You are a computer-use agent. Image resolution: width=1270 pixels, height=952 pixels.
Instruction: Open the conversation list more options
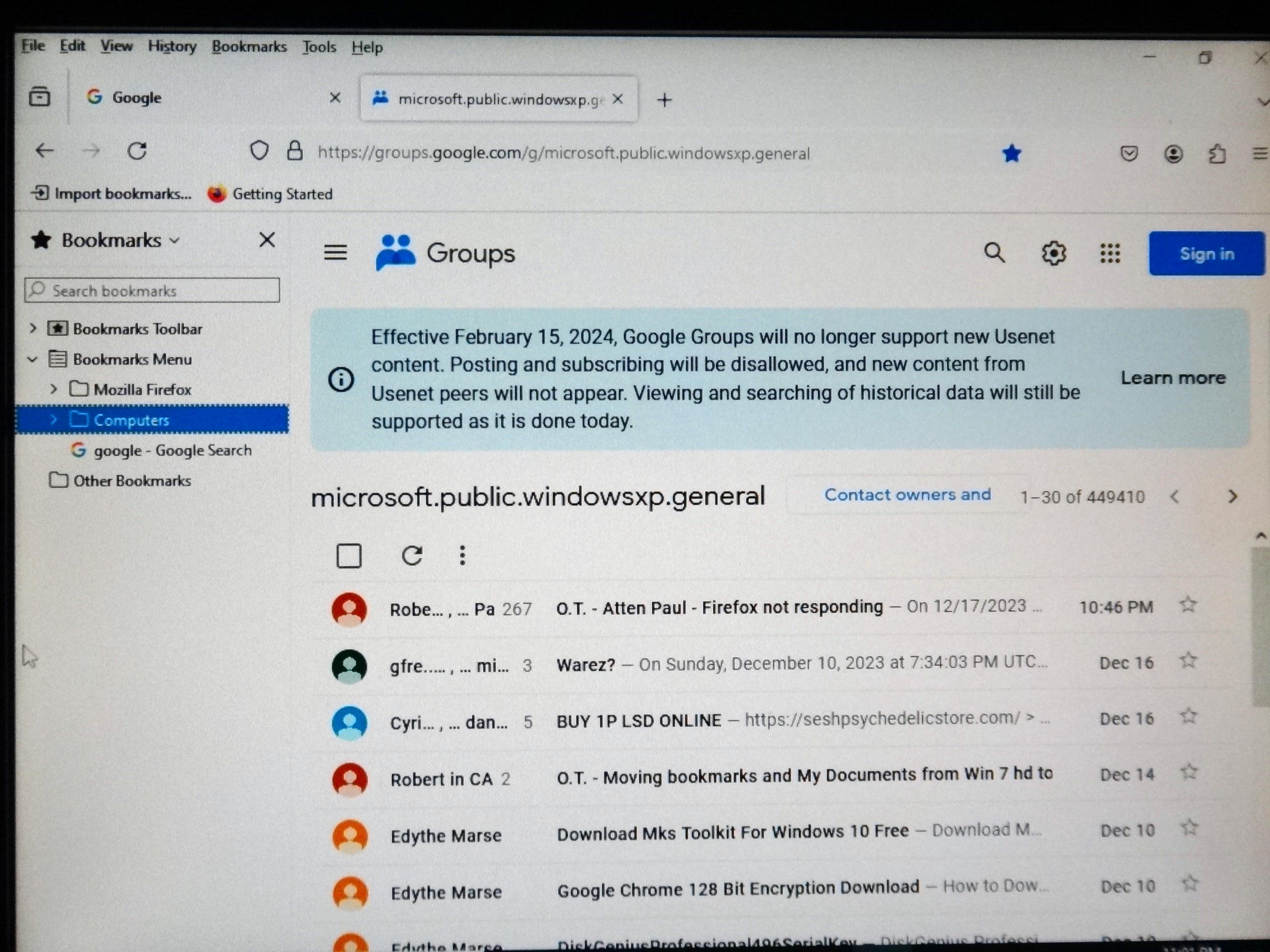pyautogui.click(x=462, y=555)
